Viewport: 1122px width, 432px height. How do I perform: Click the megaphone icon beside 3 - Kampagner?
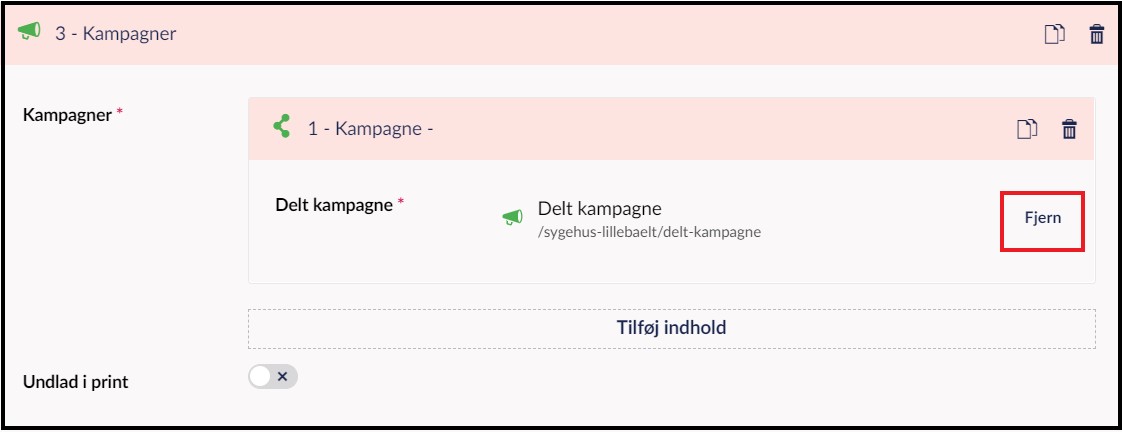click(x=29, y=33)
